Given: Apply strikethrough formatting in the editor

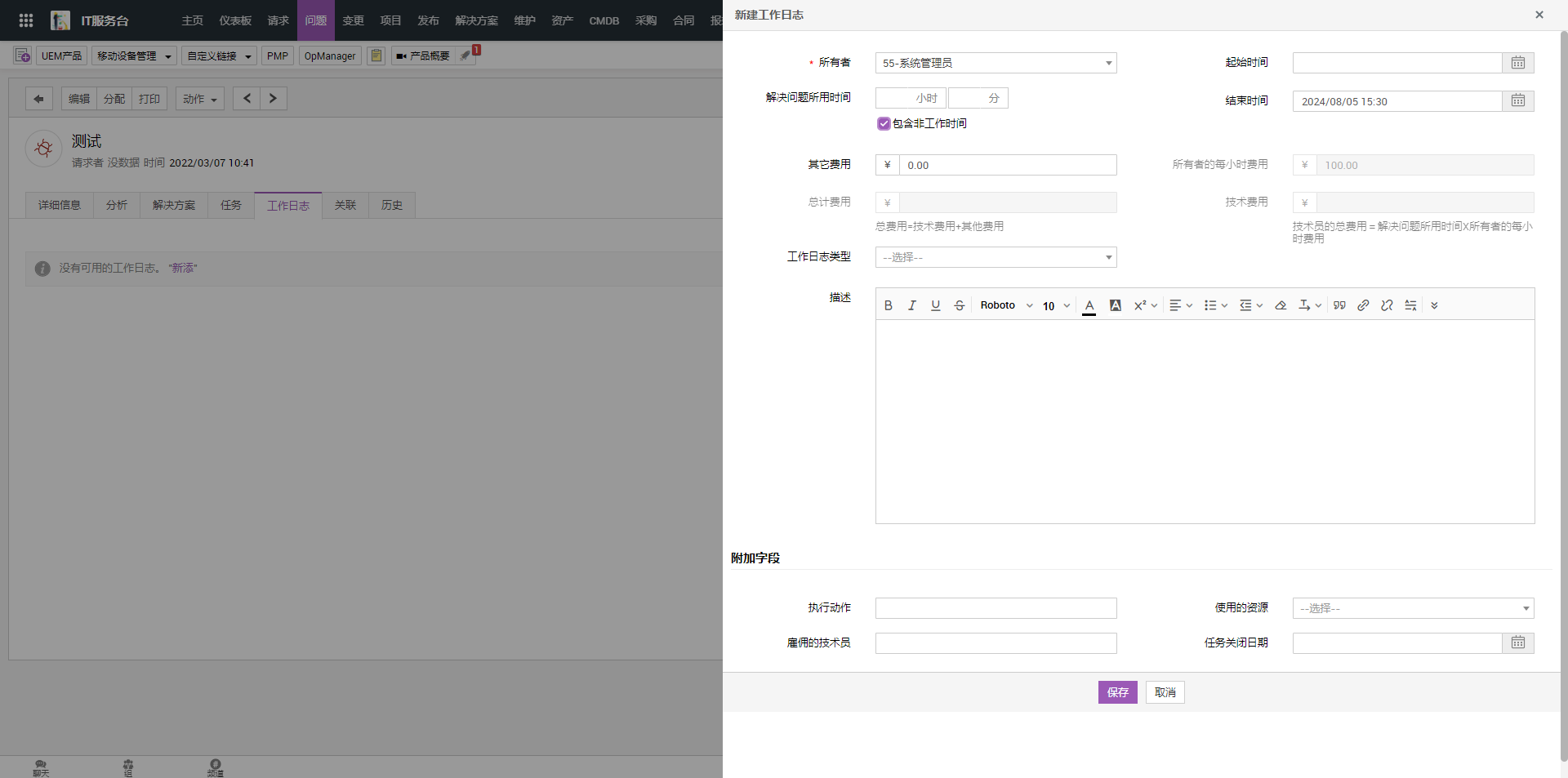Looking at the screenshot, I should 960,305.
